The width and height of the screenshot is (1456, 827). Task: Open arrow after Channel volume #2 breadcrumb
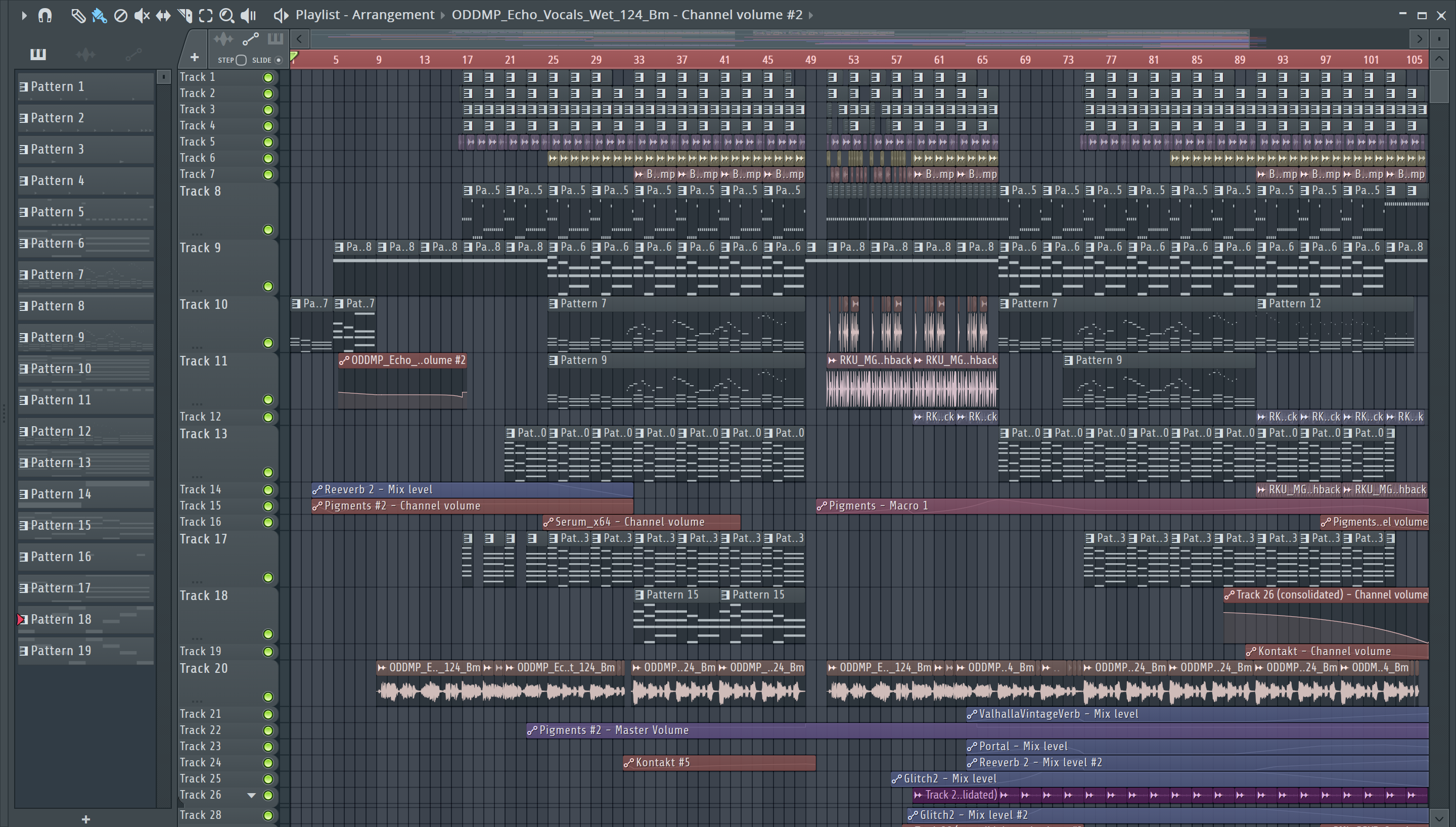[810, 15]
